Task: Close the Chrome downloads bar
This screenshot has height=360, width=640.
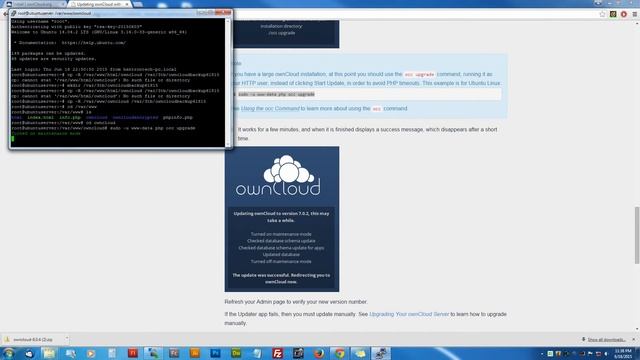Action: pyautogui.click(x=633, y=340)
